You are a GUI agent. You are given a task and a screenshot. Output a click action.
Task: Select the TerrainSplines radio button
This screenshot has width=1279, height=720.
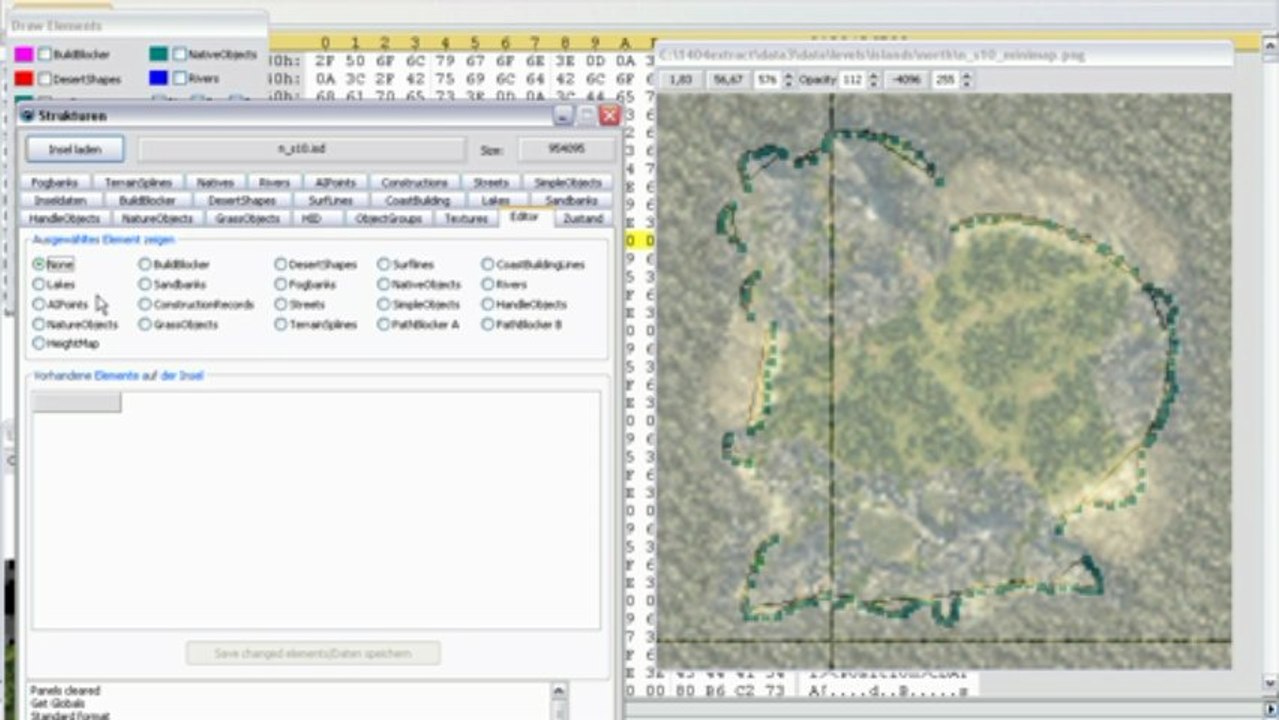(x=280, y=324)
